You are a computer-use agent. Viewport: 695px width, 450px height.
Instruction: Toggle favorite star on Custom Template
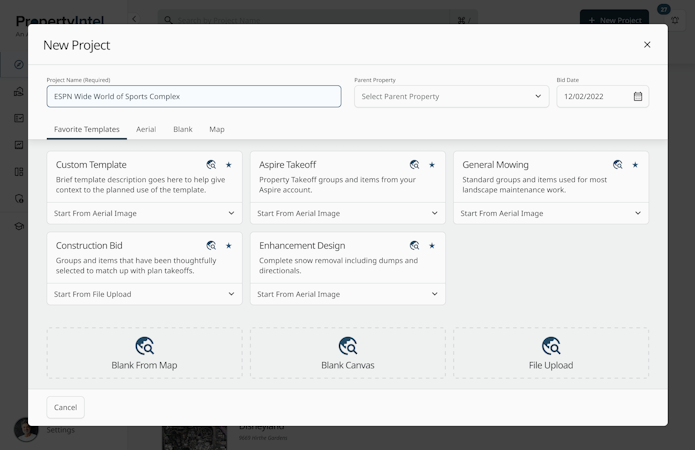click(x=229, y=165)
